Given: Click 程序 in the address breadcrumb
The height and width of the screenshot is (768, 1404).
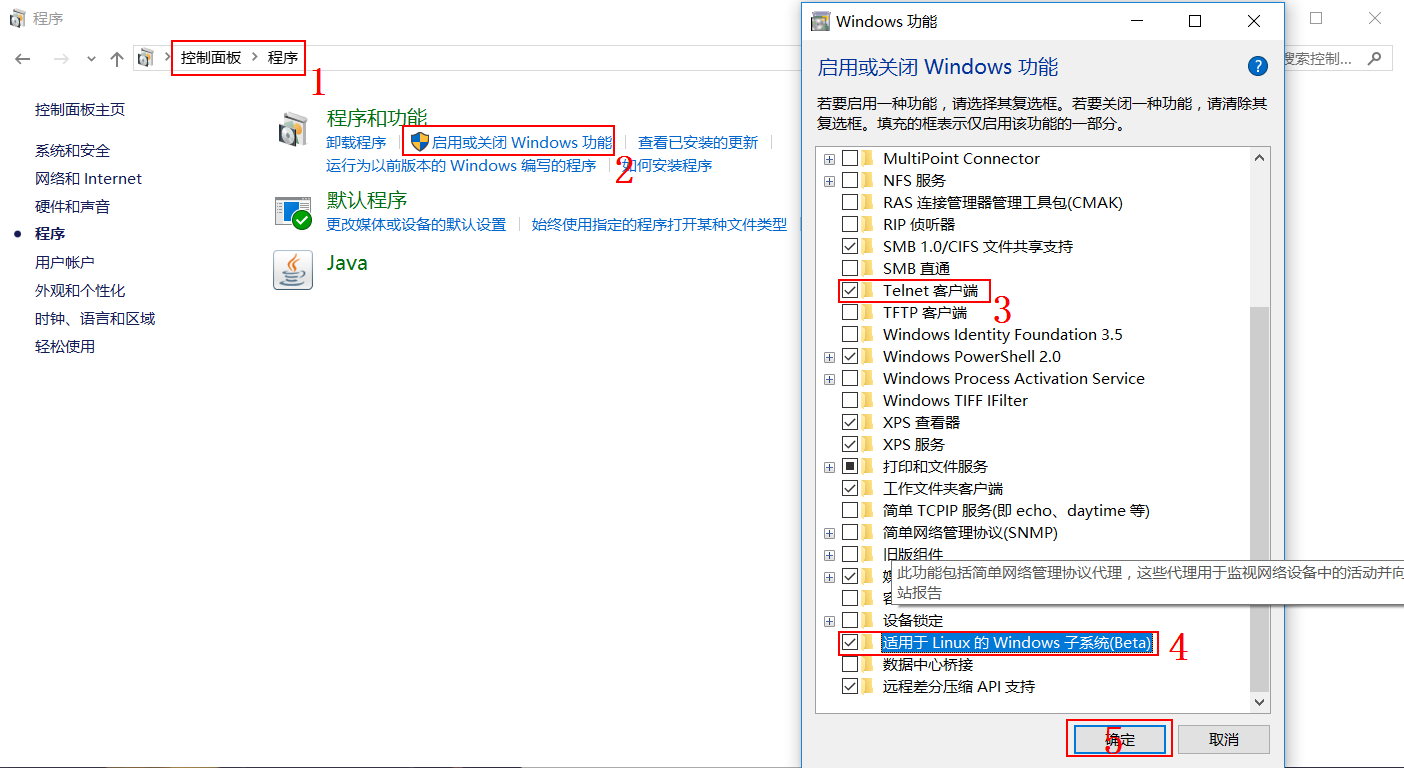Looking at the screenshot, I should click(x=283, y=58).
